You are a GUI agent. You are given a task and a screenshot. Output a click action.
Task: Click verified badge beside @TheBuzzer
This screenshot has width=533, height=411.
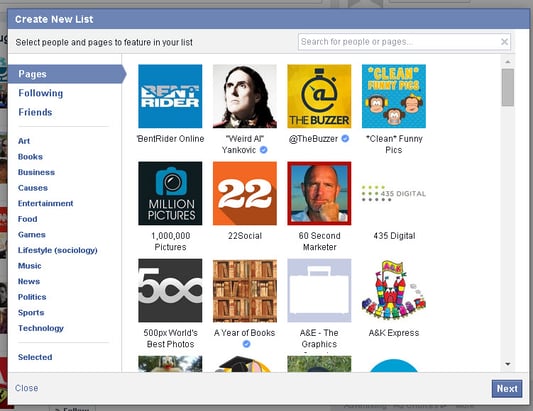[345, 138]
